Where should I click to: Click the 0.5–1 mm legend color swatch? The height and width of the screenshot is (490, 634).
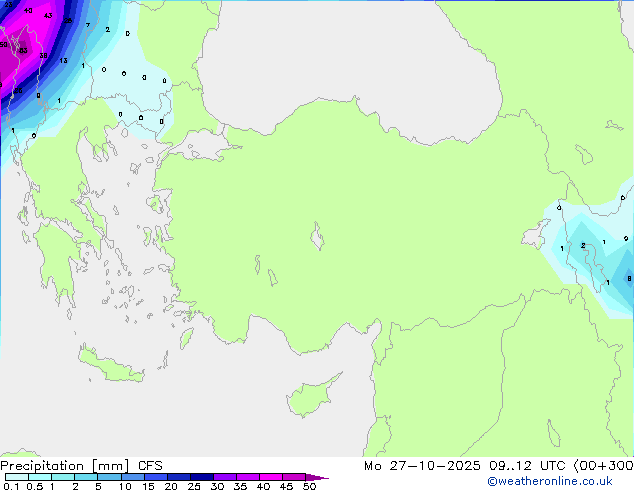(x=40, y=477)
